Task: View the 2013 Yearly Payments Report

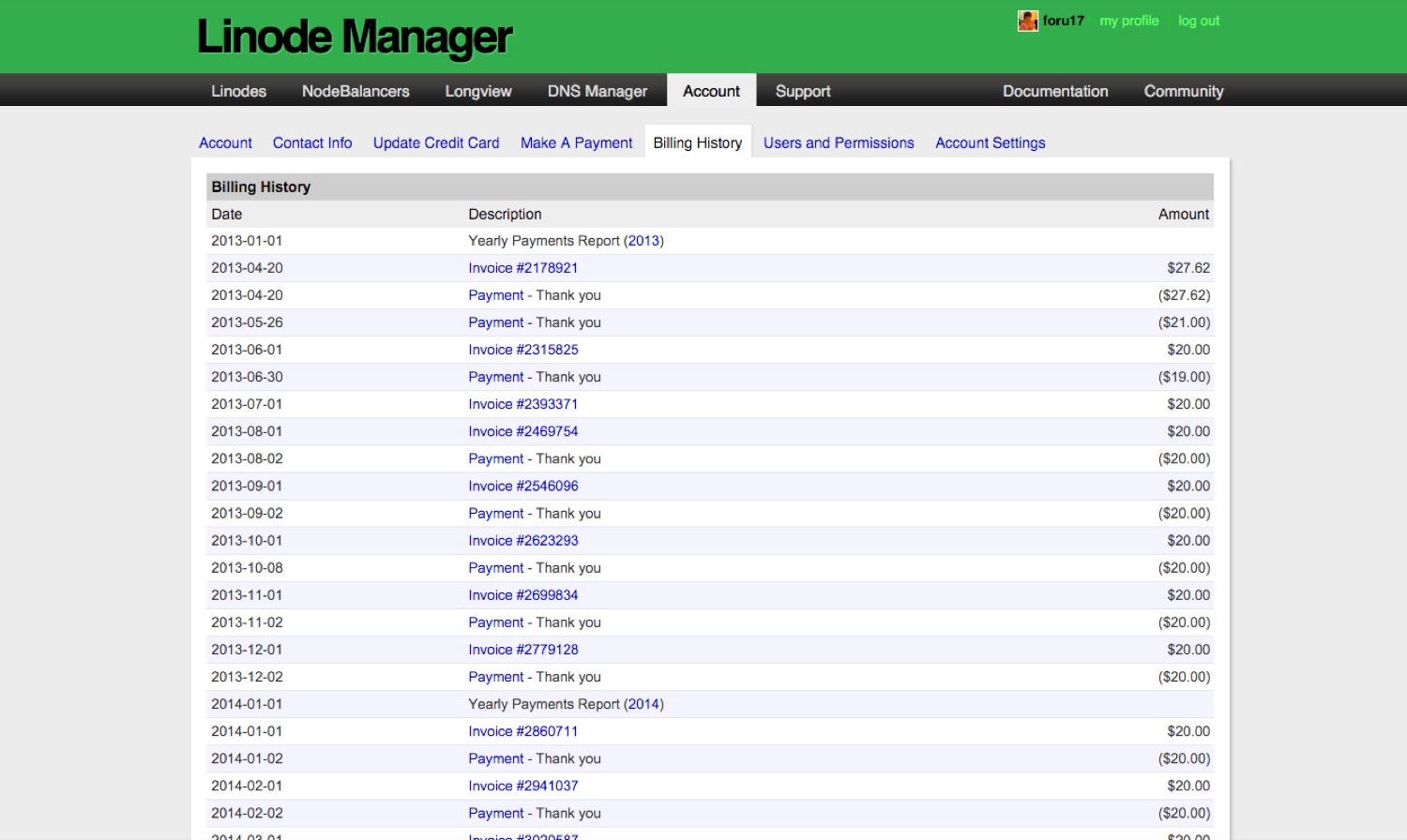Action: pyautogui.click(x=643, y=241)
